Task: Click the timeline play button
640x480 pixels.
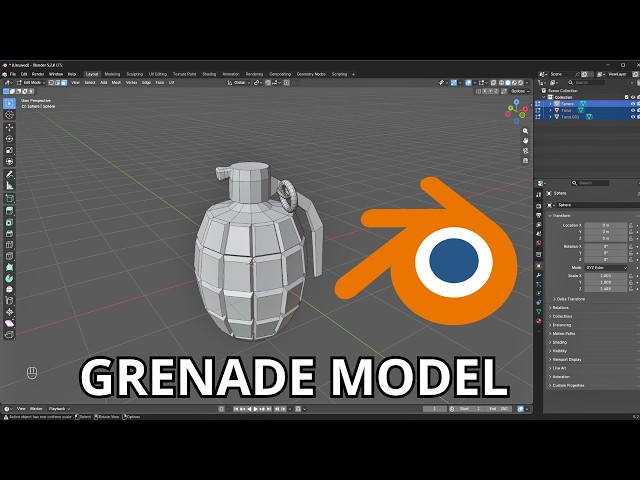Action: (x=256, y=409)
